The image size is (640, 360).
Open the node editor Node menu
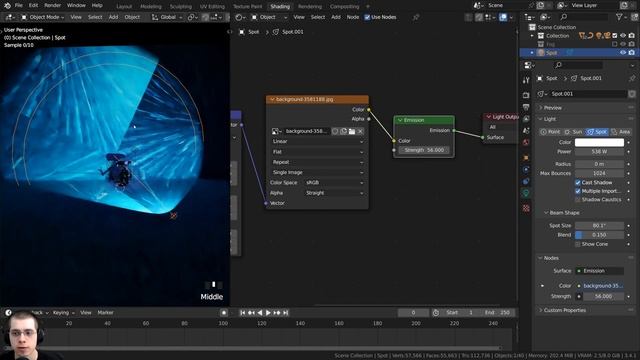[353, 17]
